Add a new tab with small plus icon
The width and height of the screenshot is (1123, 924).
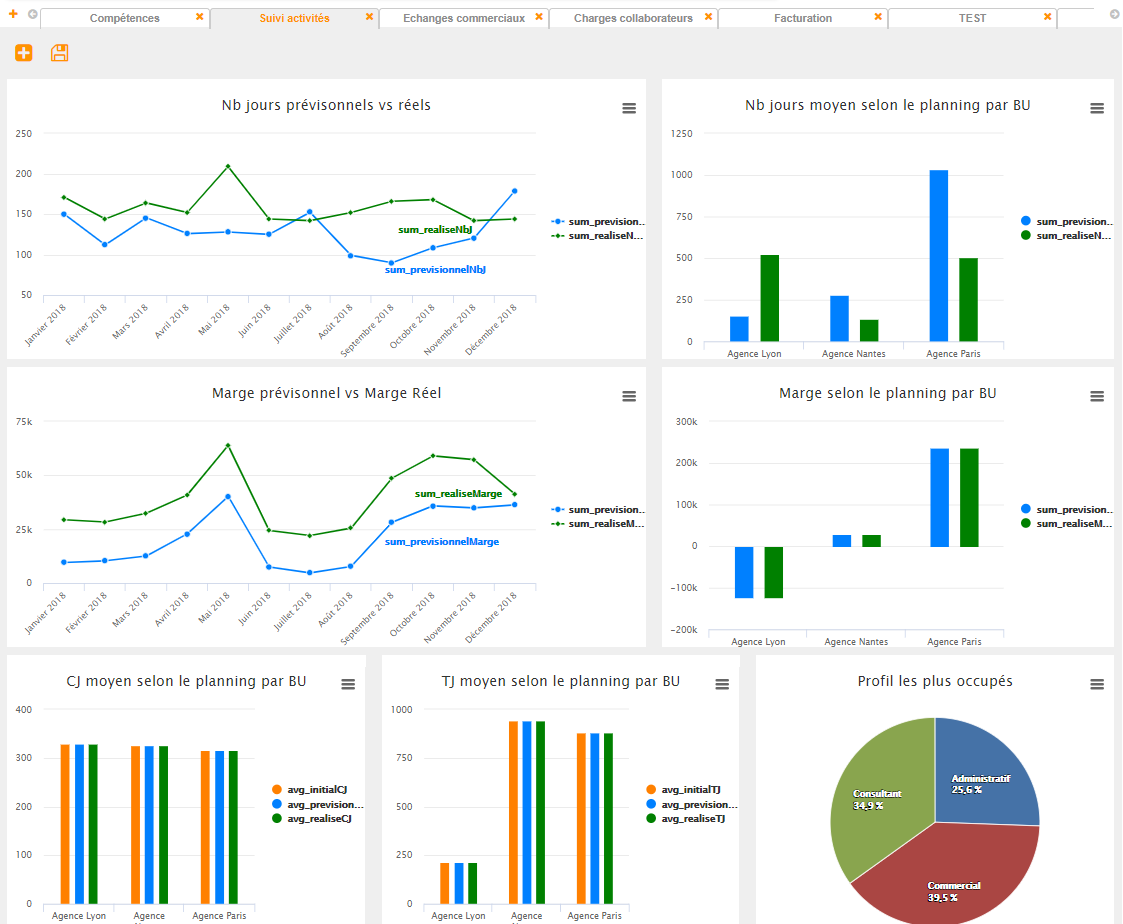click(14, 14)
